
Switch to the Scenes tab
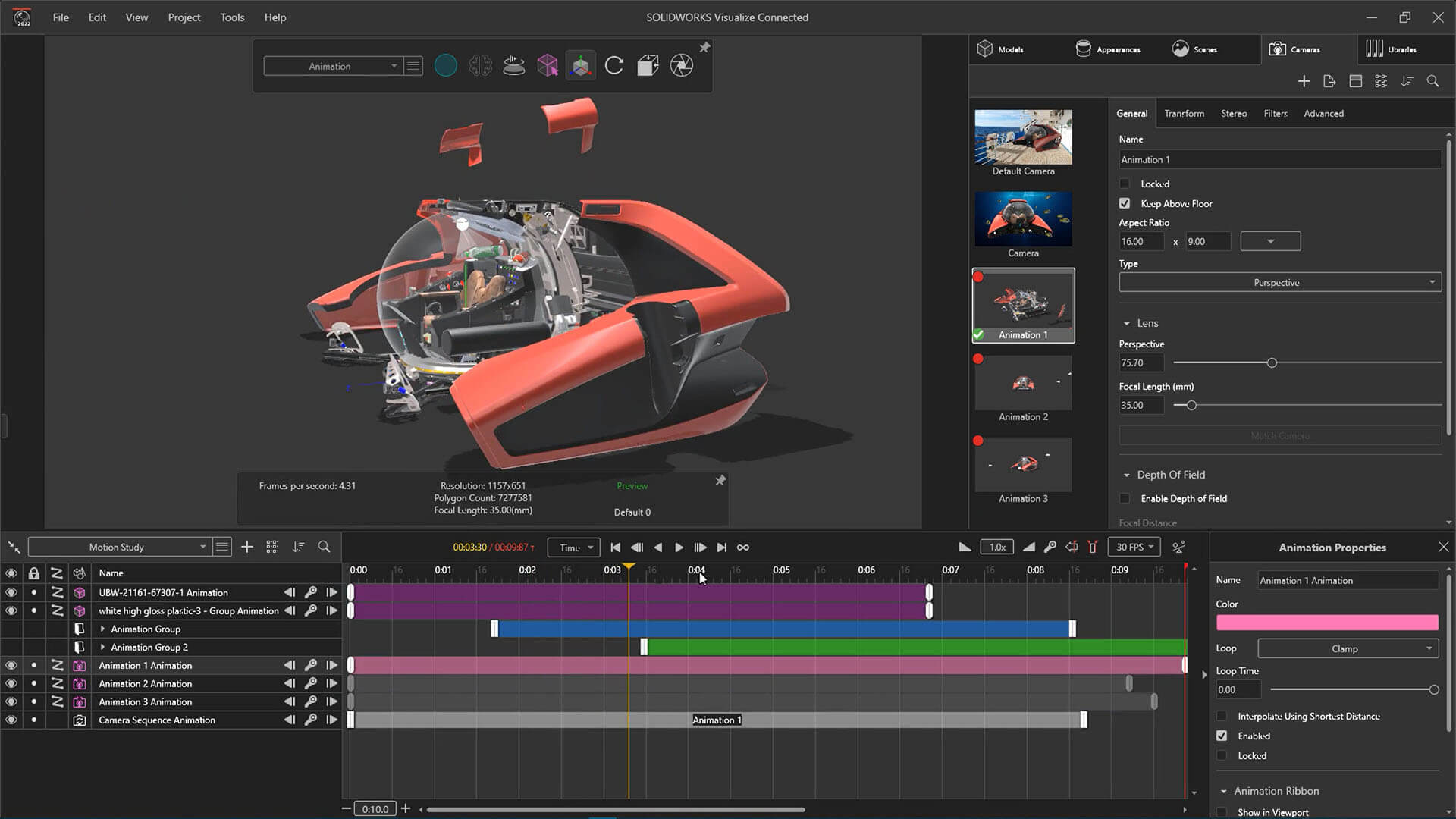click(x=1195, y=49)
